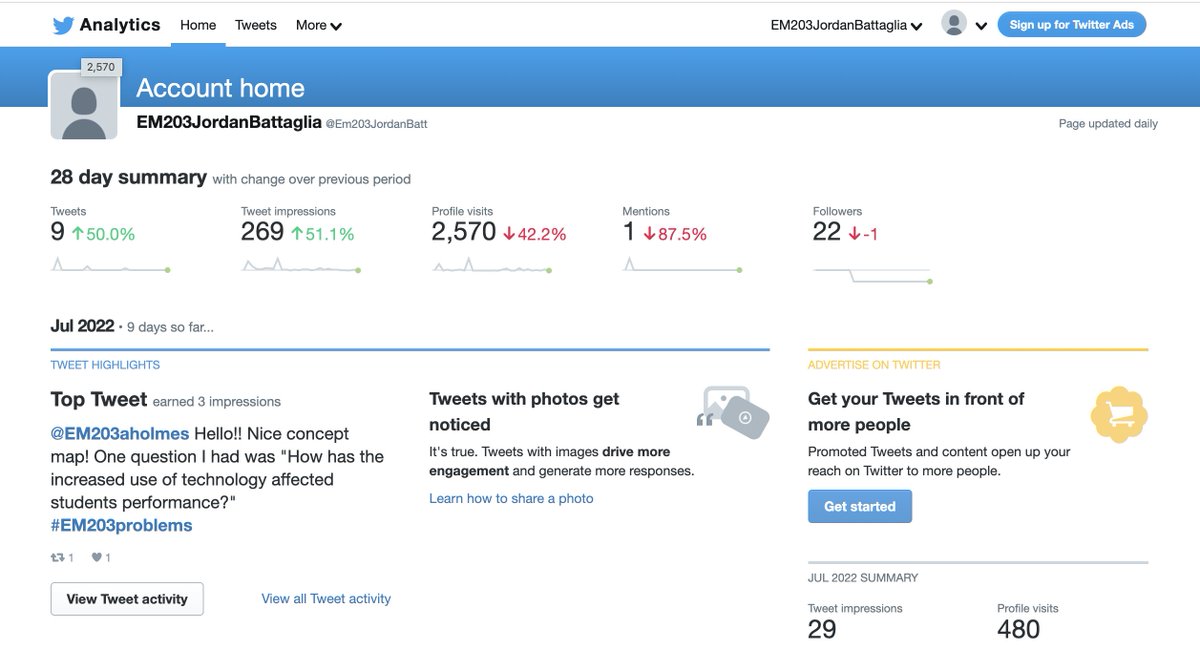Click the JUL 2022 SUMMARY label
The height and width of the screenshot is (650, 1200).
(863, 577)
